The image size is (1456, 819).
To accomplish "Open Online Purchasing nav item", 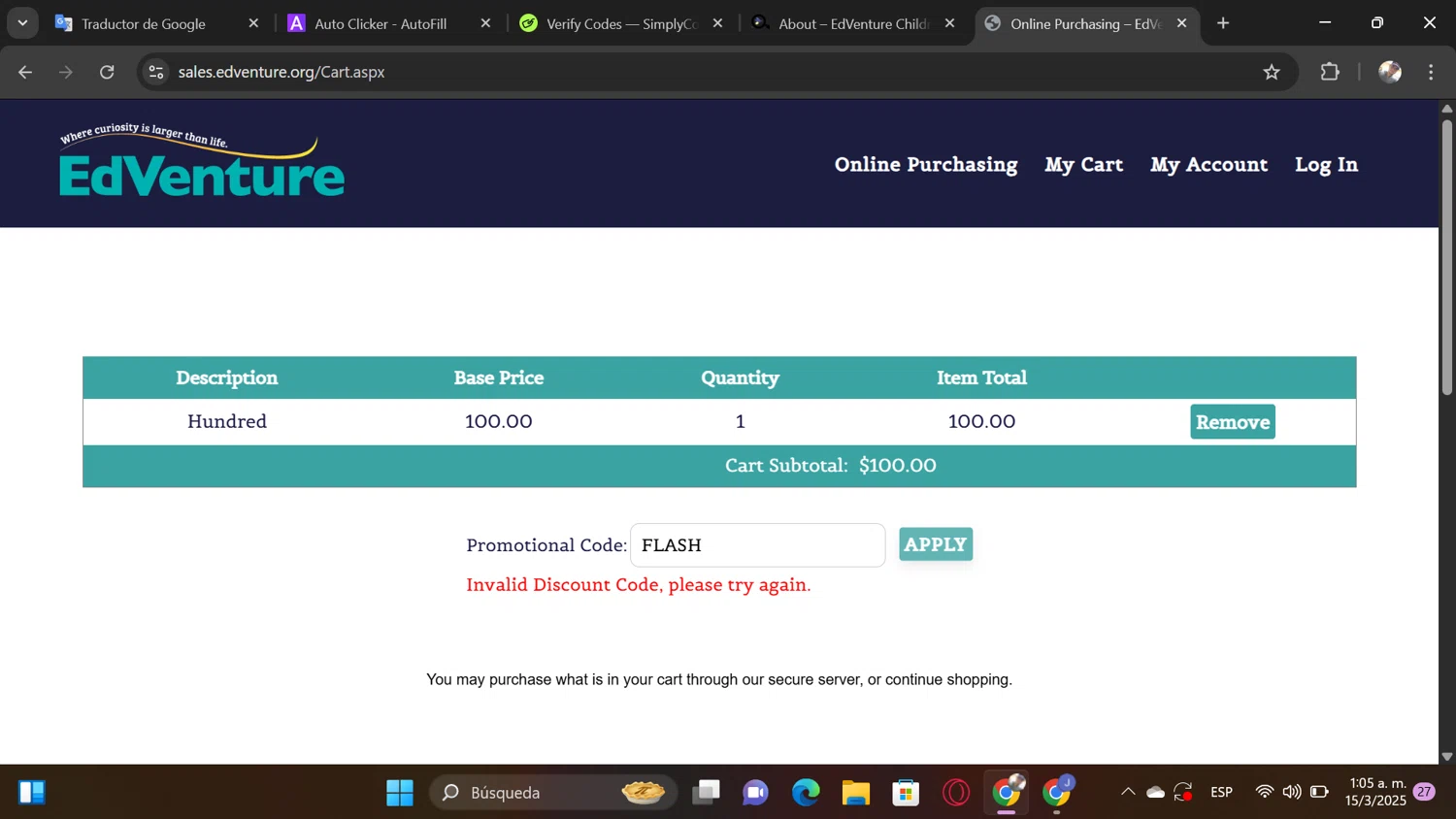I will tap(926, 165).
